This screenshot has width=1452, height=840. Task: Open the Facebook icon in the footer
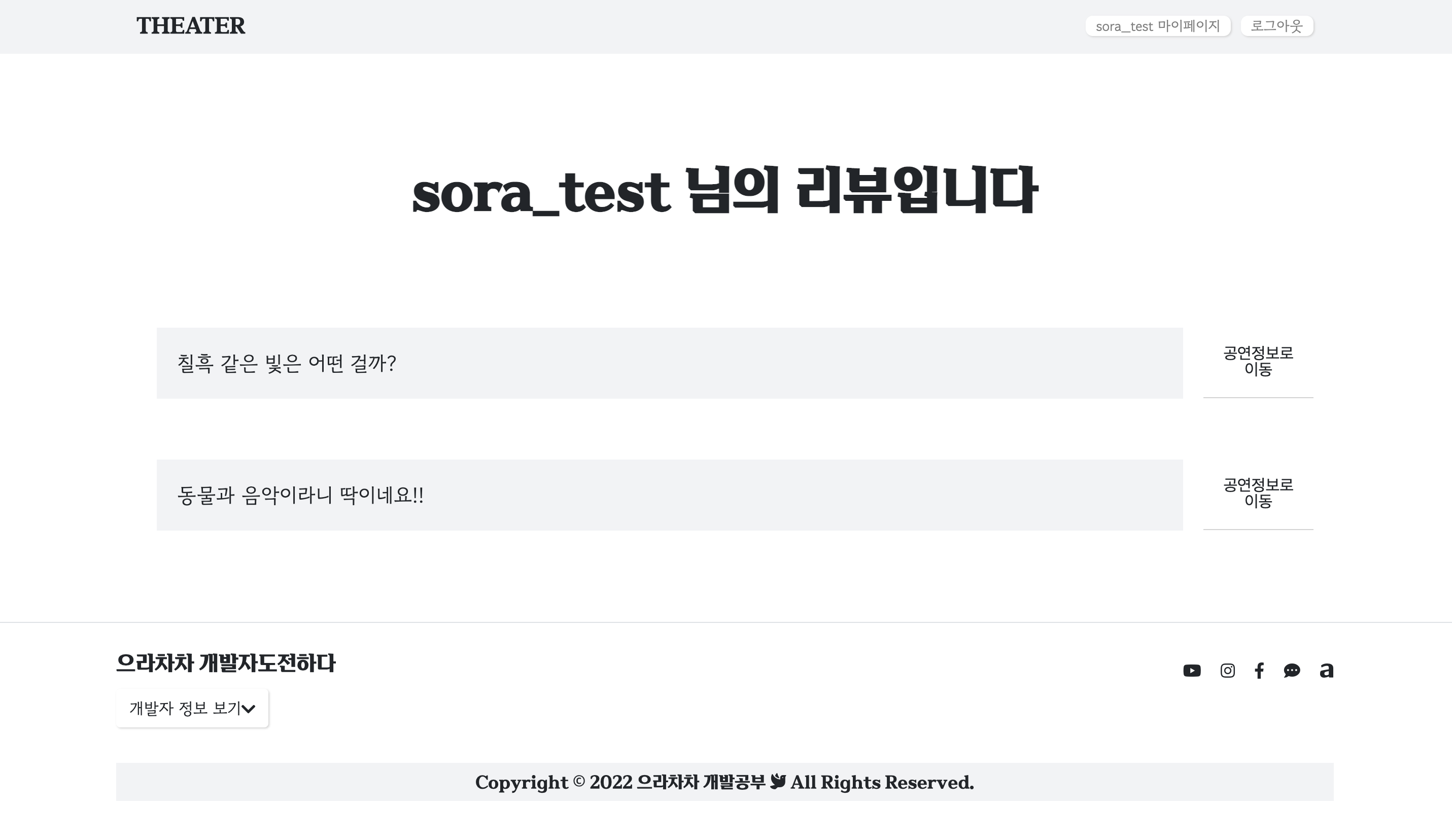point(1260,671)
